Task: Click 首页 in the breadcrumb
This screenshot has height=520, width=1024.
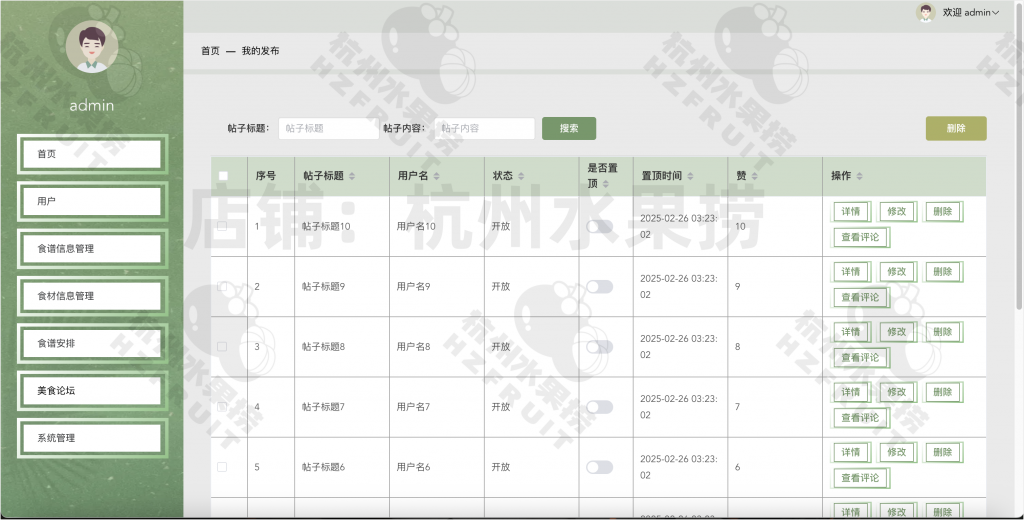Action: [210, 51]
